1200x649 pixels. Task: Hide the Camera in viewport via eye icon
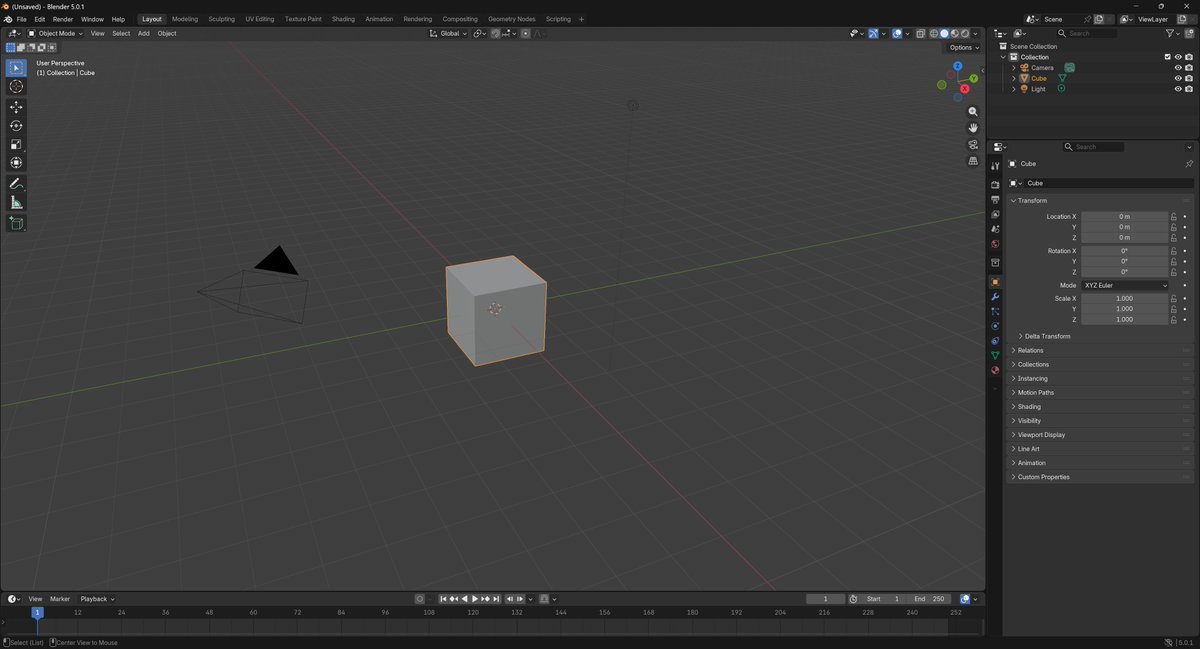pos(1178,68)
